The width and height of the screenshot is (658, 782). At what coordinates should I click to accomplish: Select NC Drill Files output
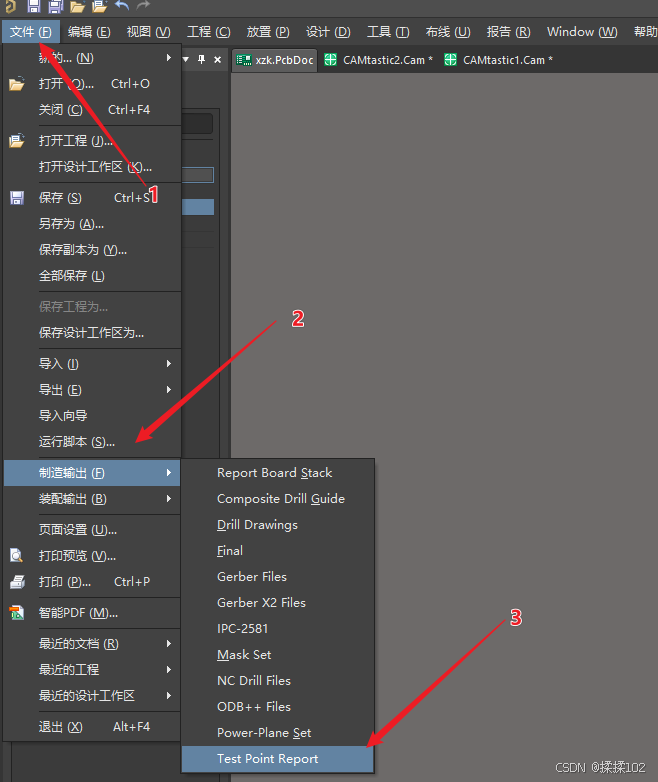click(x=277, y=680)
